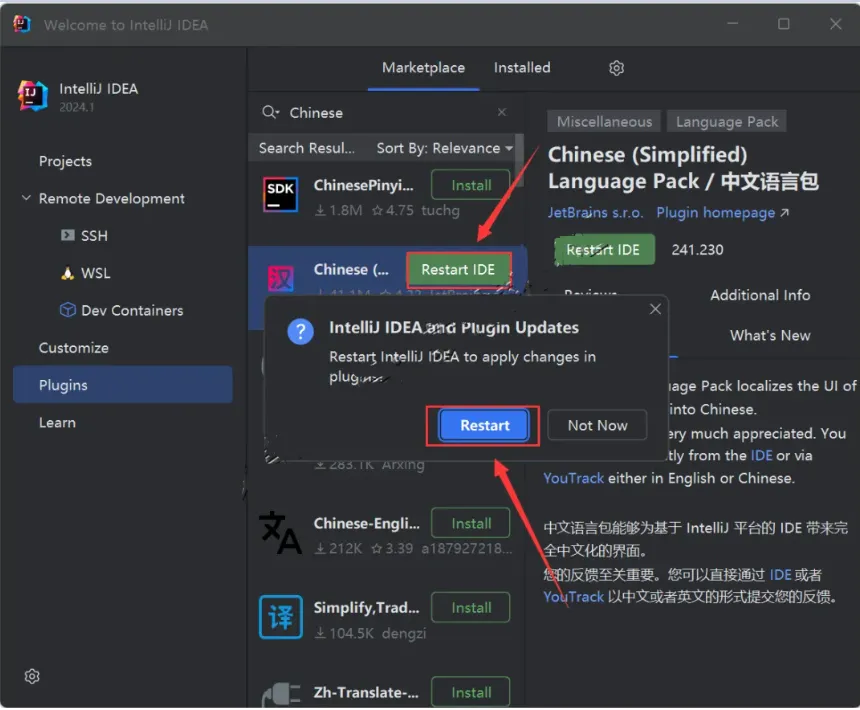Click the 241.230 version number
The width and height of the screenshot is (860, 710).
coord(697,250)
